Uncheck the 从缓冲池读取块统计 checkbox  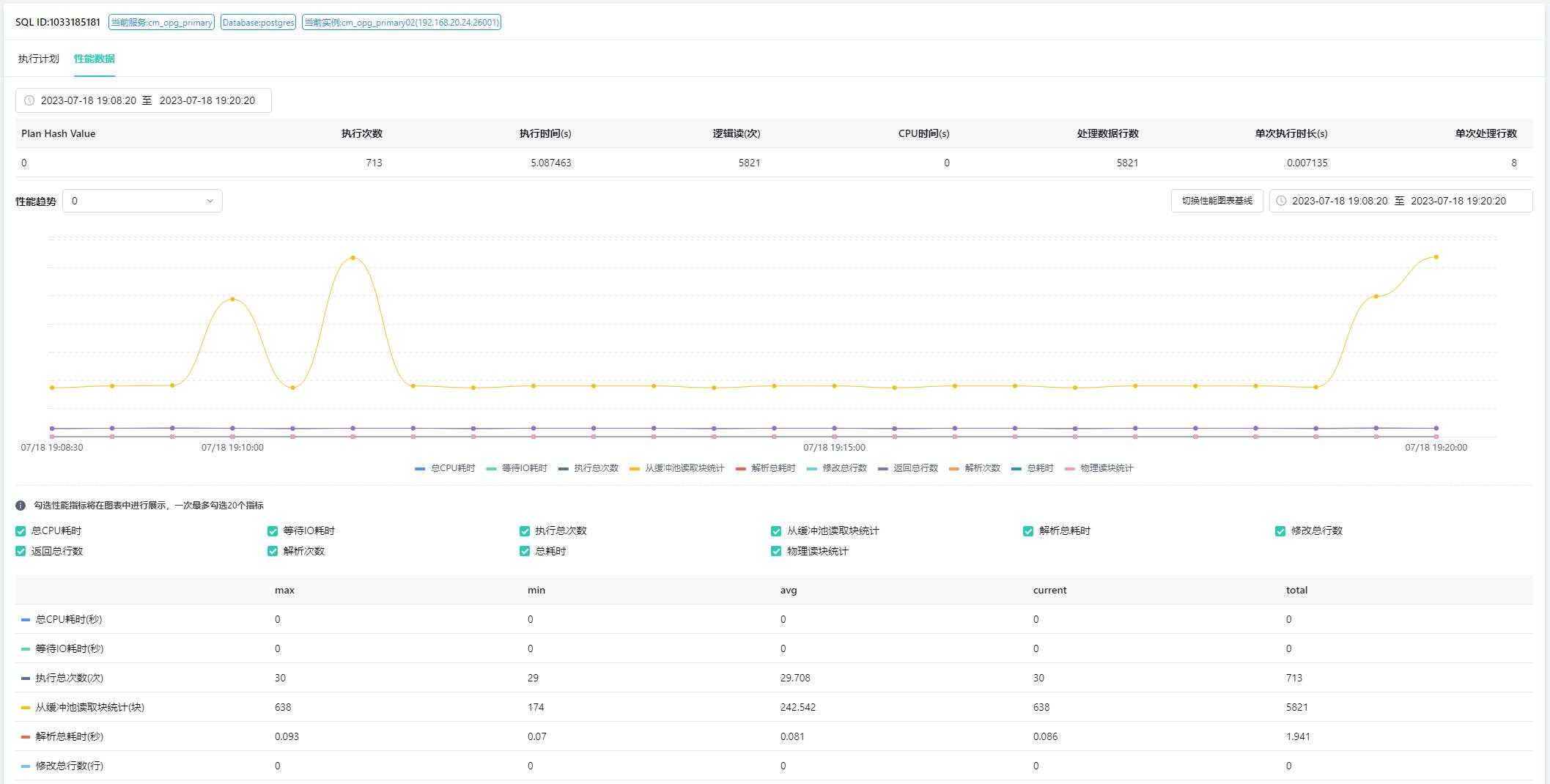[x=776, y=531]
